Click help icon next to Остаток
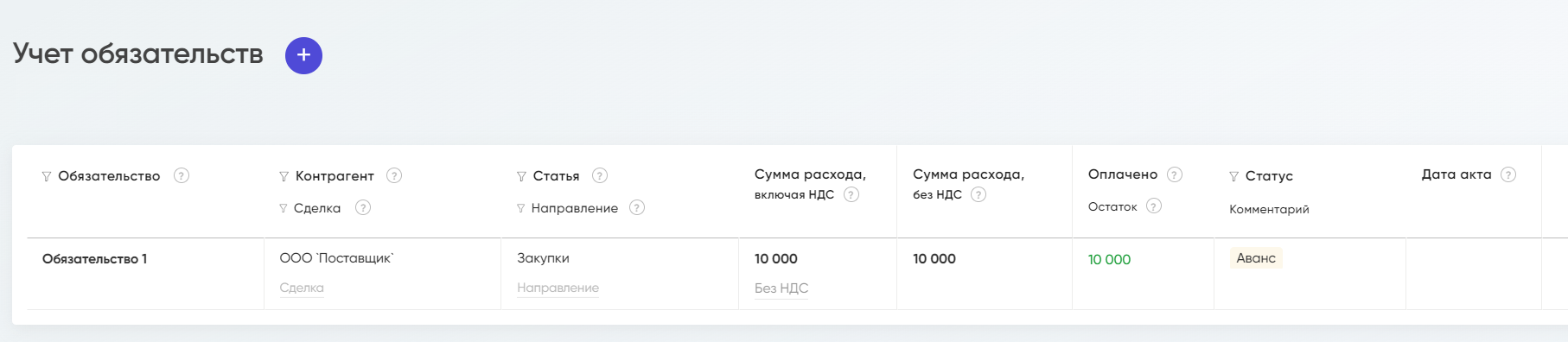The height and width of the screenshot is (342, 1568). [x=1154, y=206]
